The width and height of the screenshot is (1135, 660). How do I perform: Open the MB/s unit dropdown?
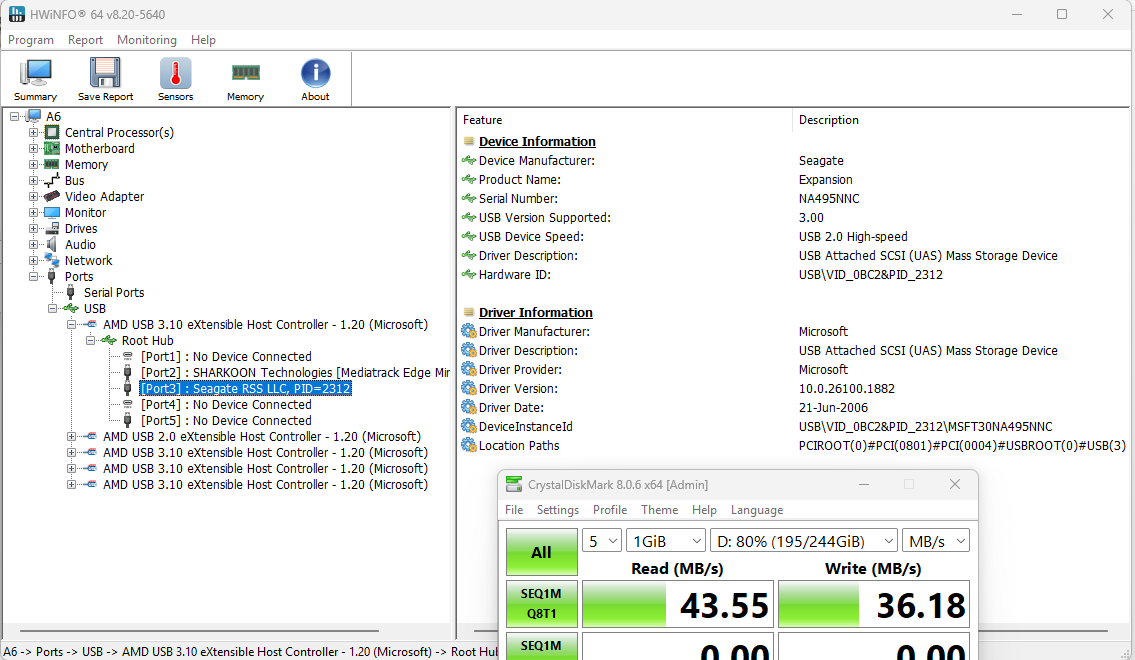click(936, 541)
